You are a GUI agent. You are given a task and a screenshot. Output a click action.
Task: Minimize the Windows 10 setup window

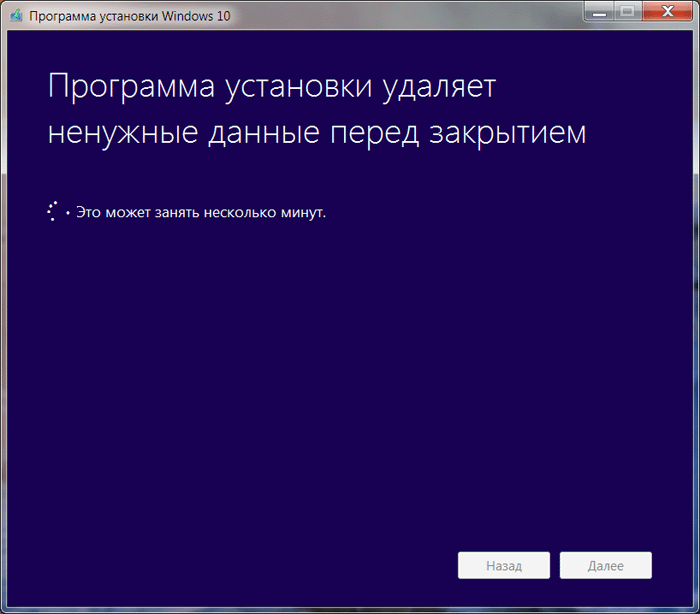[599, 11]
